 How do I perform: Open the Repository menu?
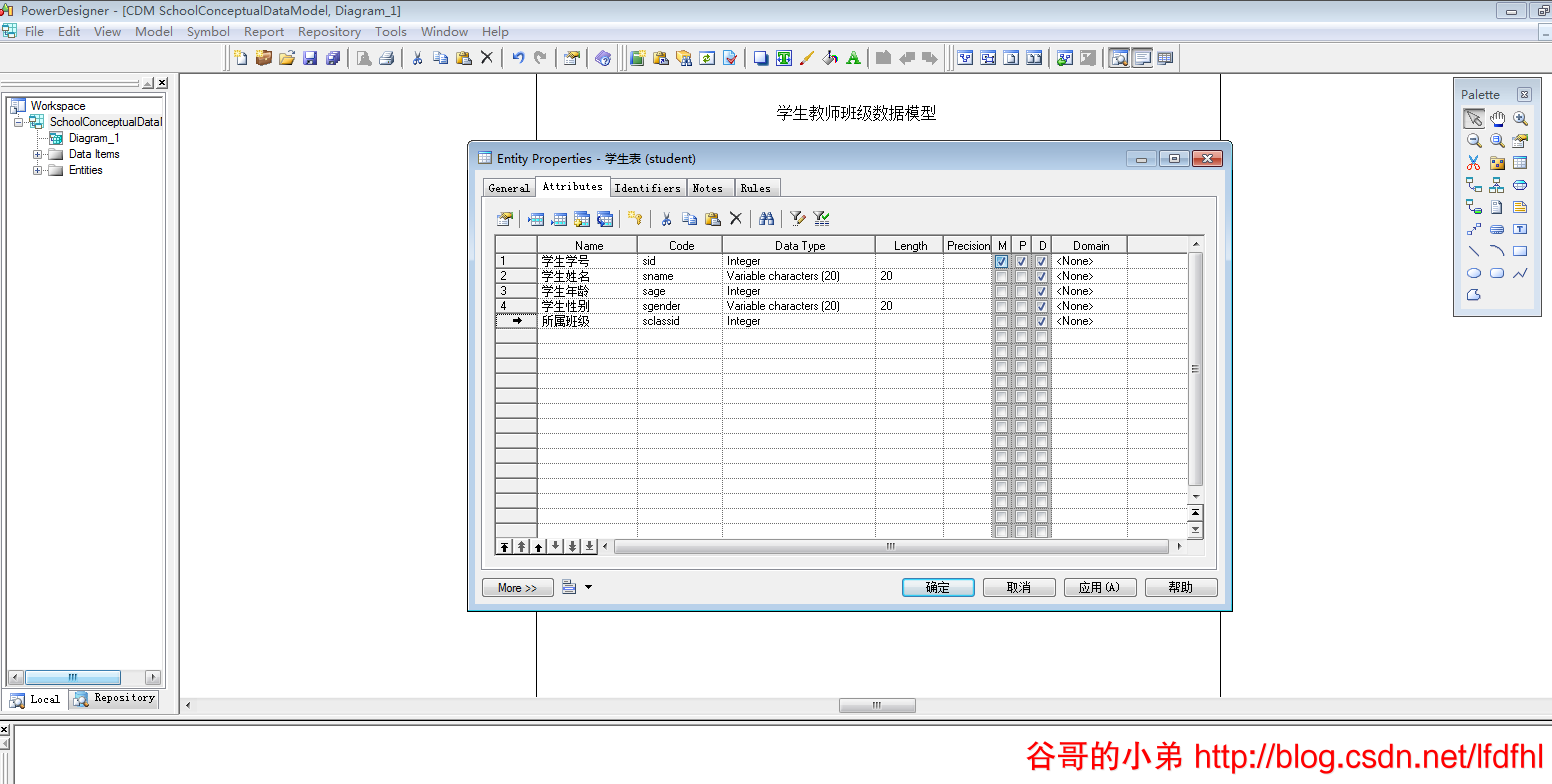[329, 31]
